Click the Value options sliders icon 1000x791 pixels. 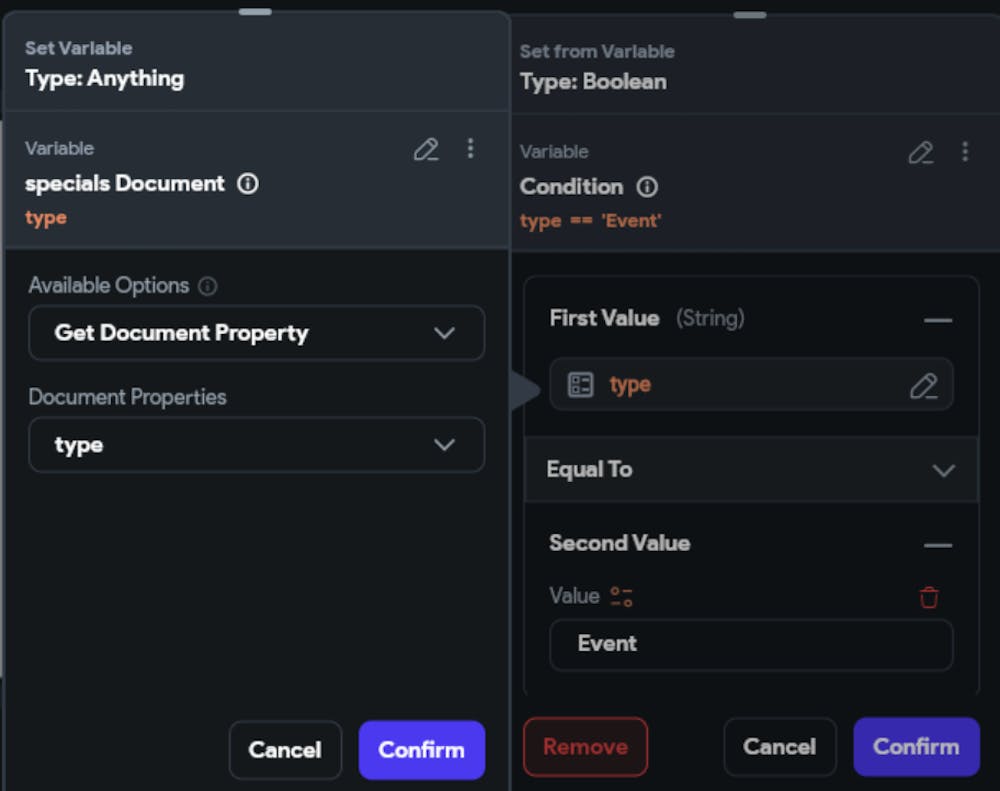tap(621, 597)
